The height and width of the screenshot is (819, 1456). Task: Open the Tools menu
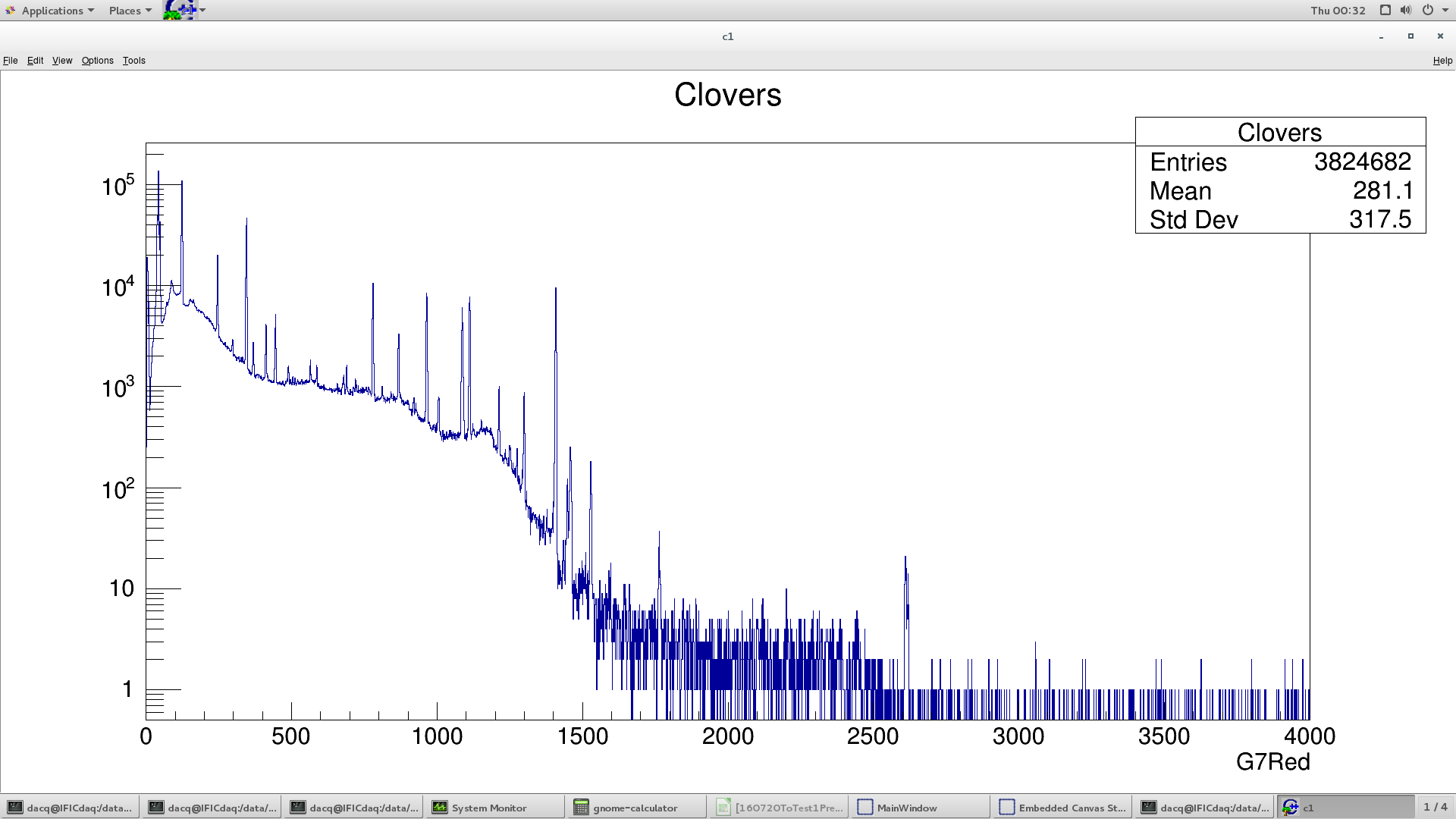pyautogui.click(x=133, y=61)
